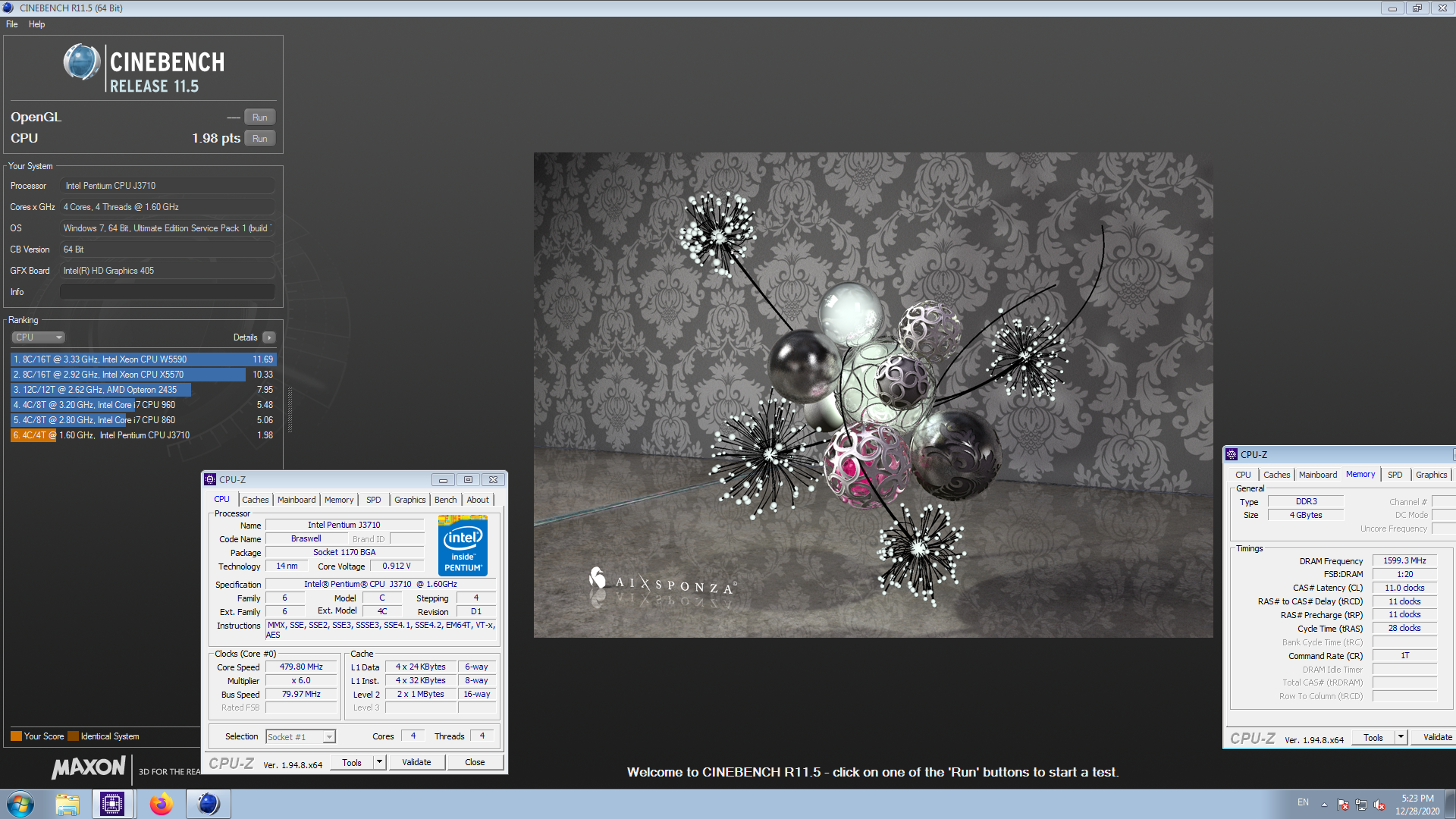Select the AMD Opteron 2435 ranking row
This screenshot has height=819, width=1456.
coord(143,390)
